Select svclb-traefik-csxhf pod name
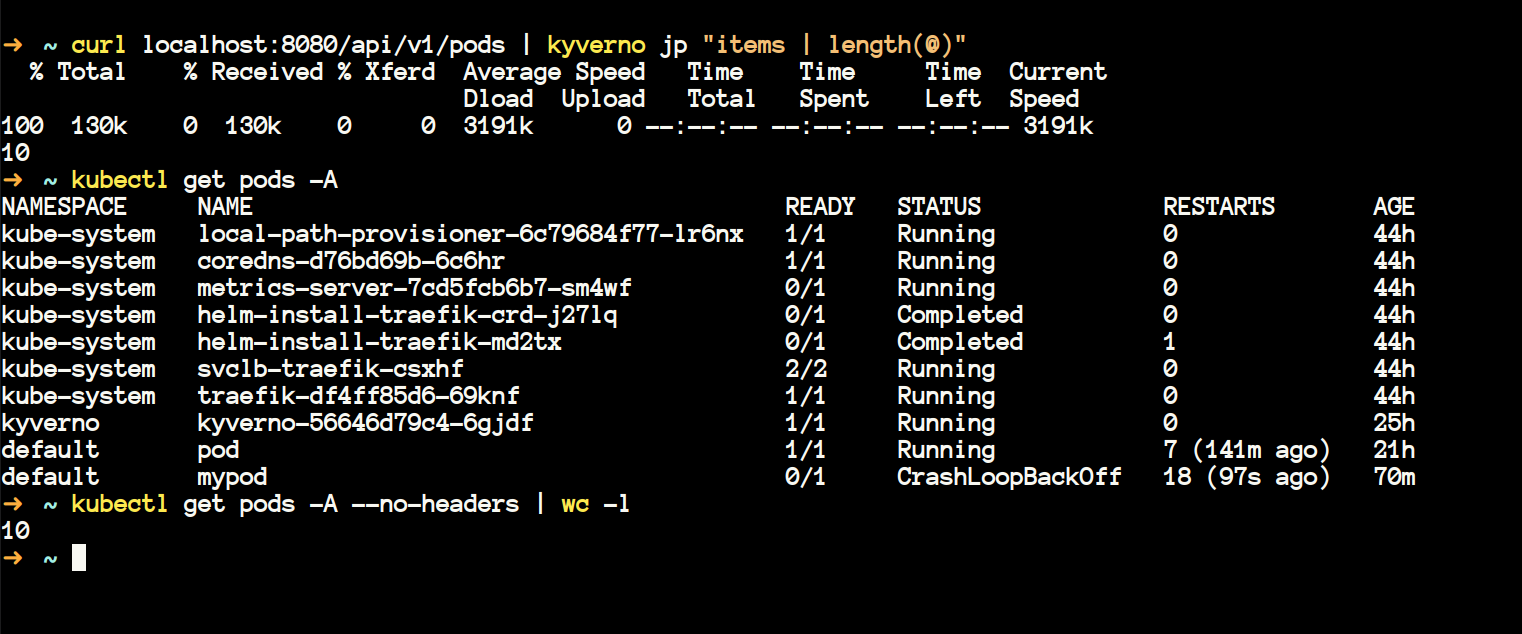The height and width of the screenshot is (634, 1522). tap(330, 369)
